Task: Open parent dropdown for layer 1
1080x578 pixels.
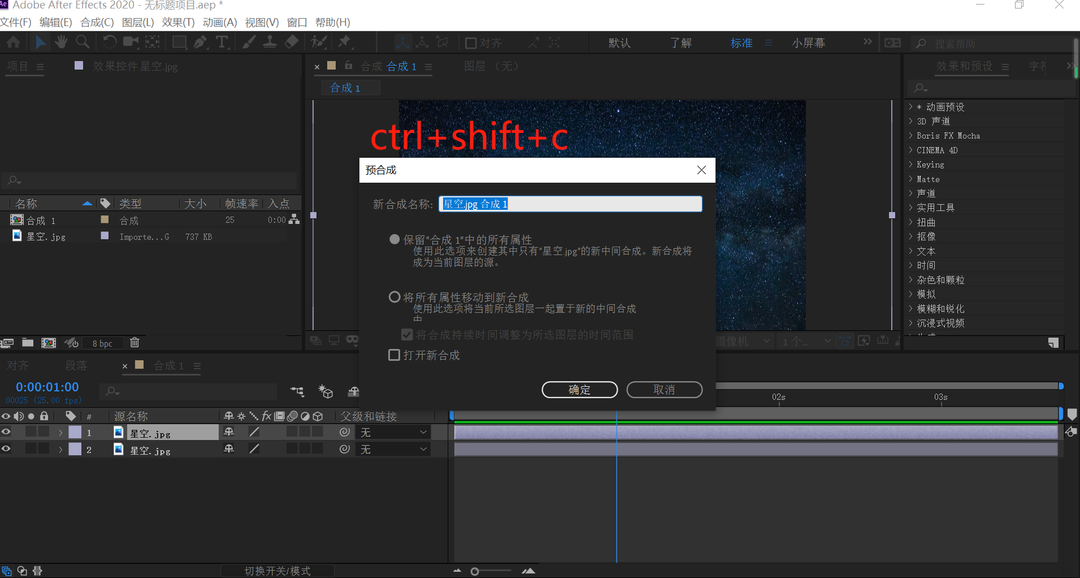Action: point(394,433)
